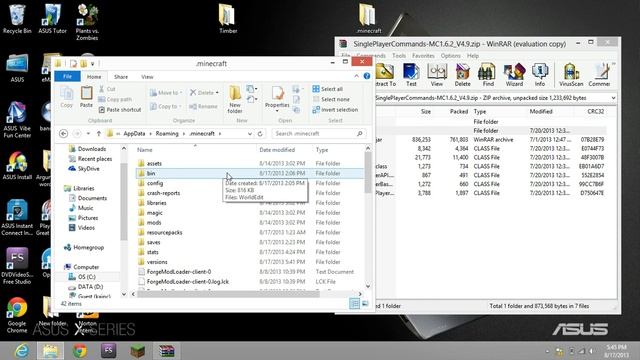Create a New folder from the ribbon
Screen dimensions: 640x360
[235, 99]
